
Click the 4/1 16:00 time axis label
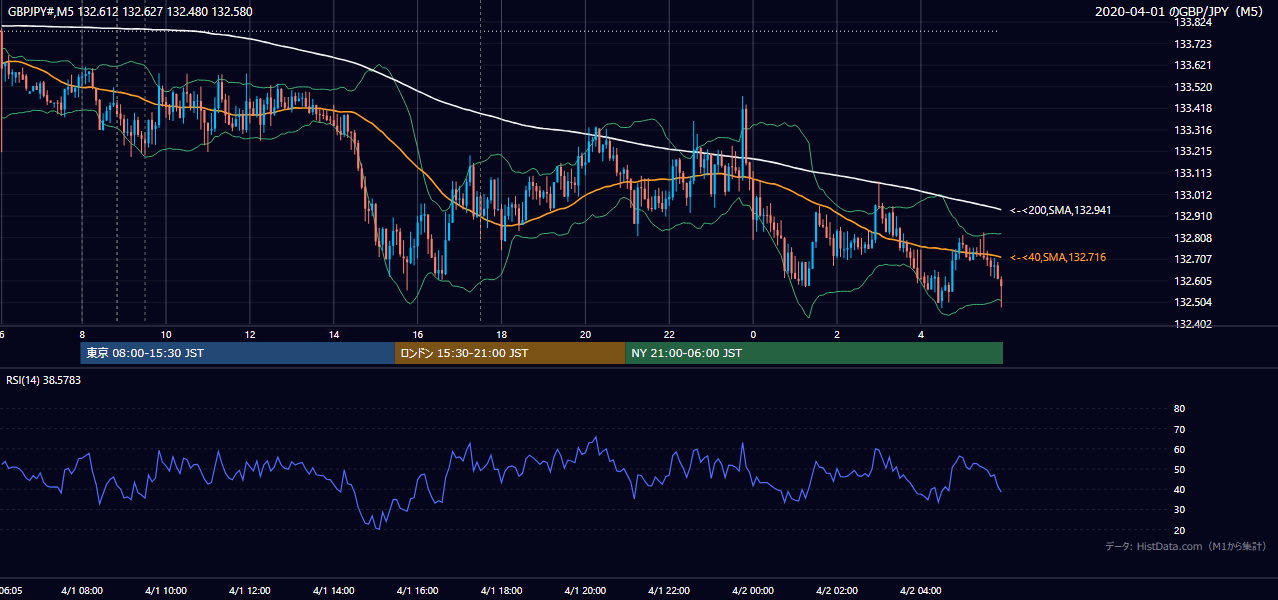click(x=418, y=591)
